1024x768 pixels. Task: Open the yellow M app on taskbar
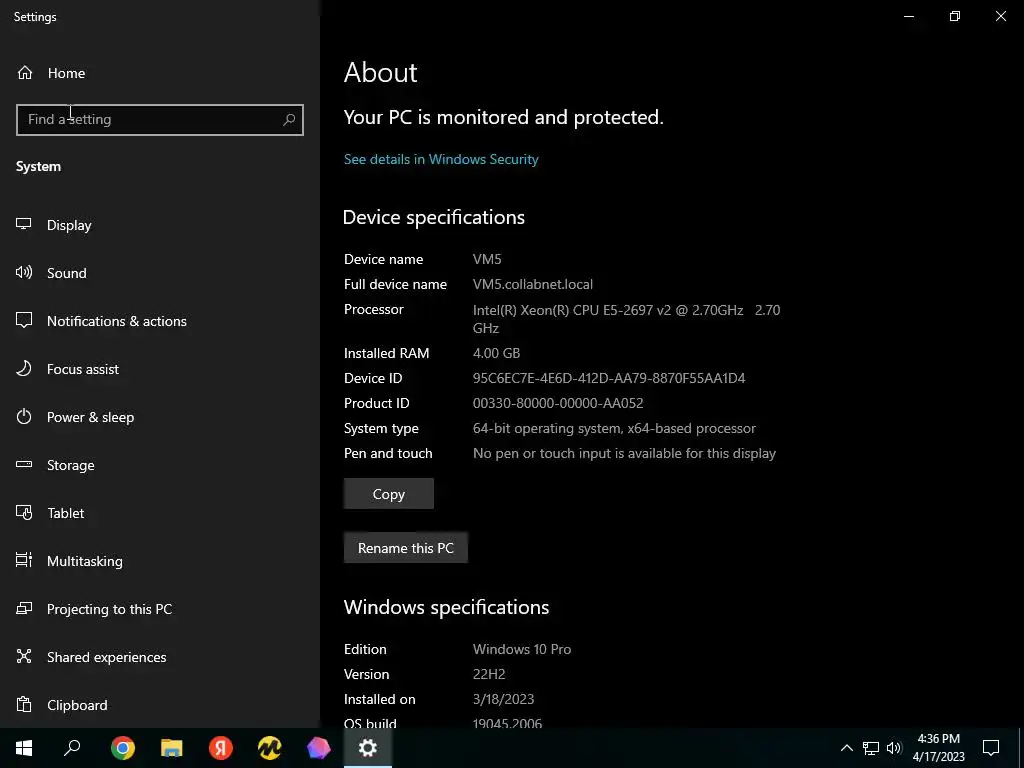[270, 748]
